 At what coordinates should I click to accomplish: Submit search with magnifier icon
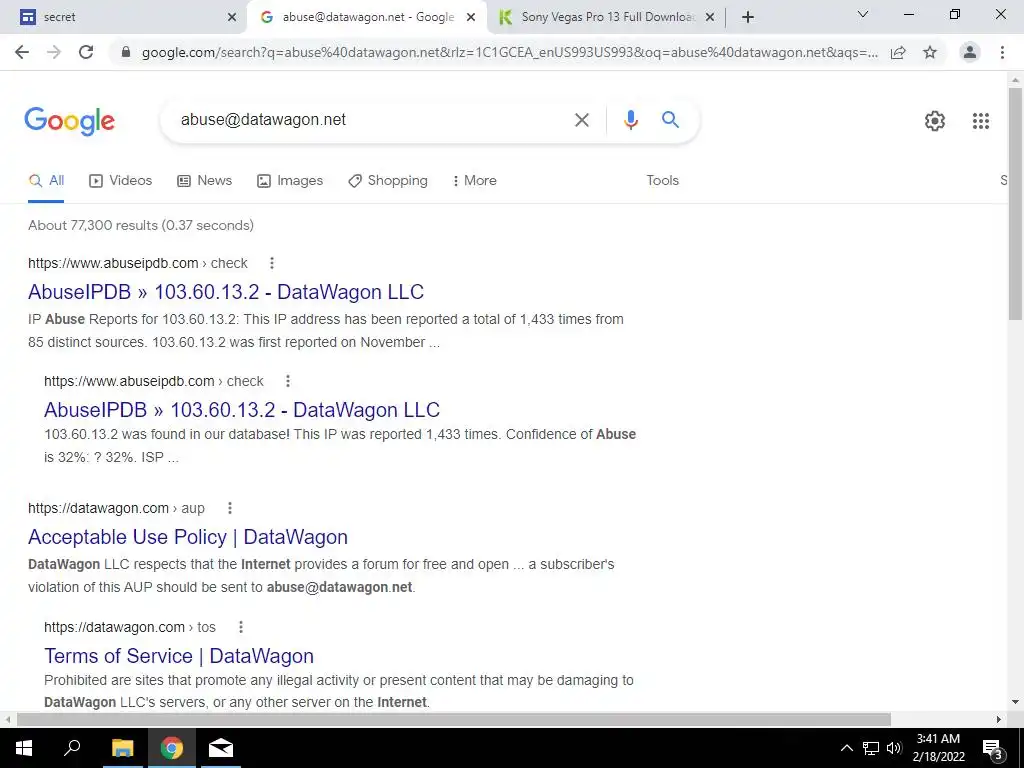tap(670, 120)
